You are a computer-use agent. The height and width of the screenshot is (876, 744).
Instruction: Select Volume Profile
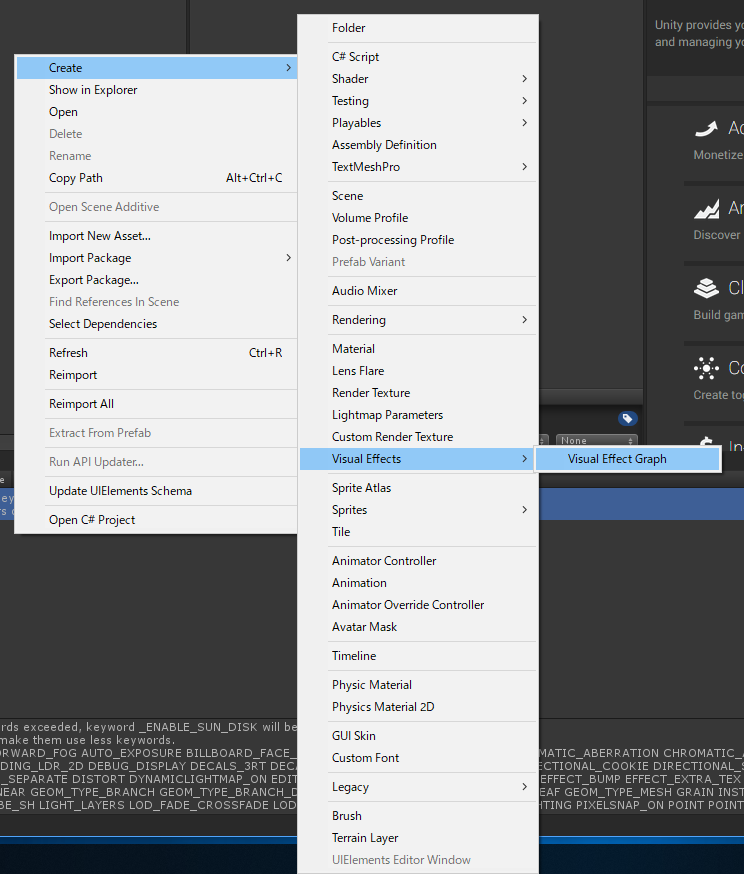(418, 218)
